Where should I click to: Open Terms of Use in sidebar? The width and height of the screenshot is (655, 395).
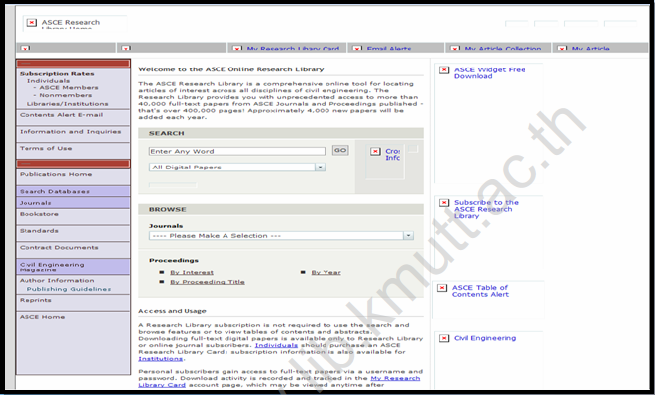46,148
